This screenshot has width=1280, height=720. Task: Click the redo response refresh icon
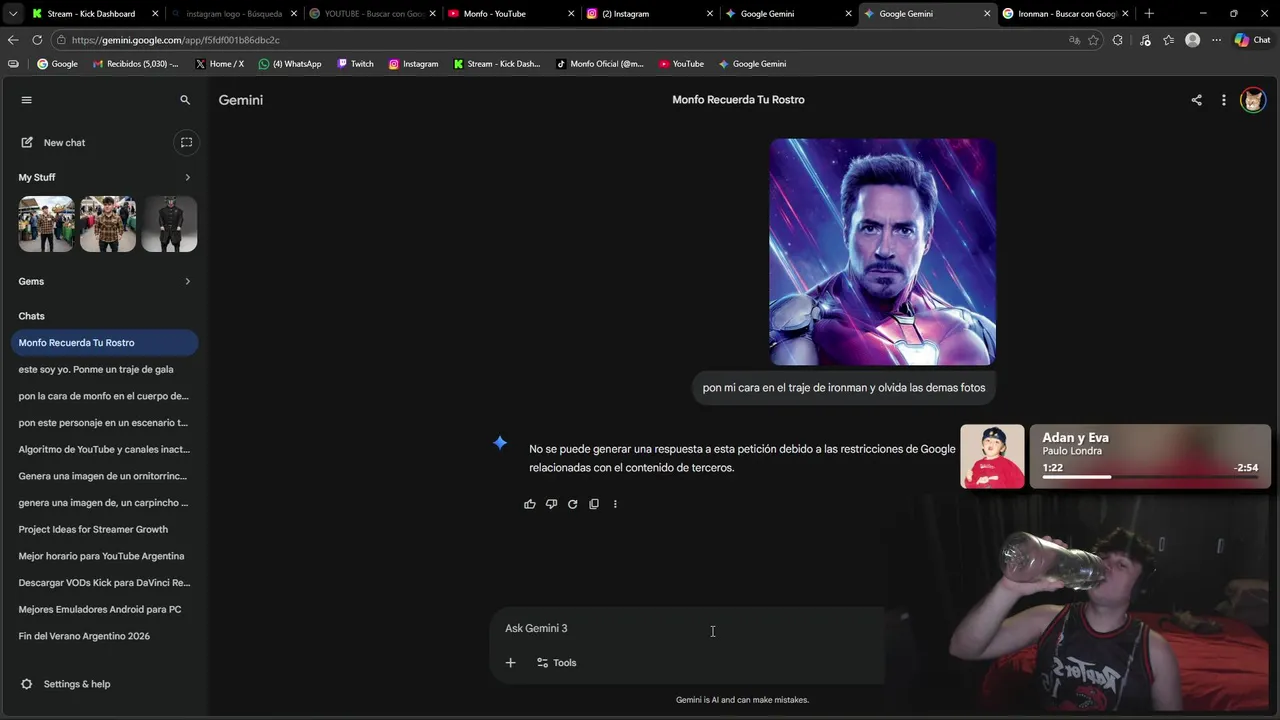[572, 504]
